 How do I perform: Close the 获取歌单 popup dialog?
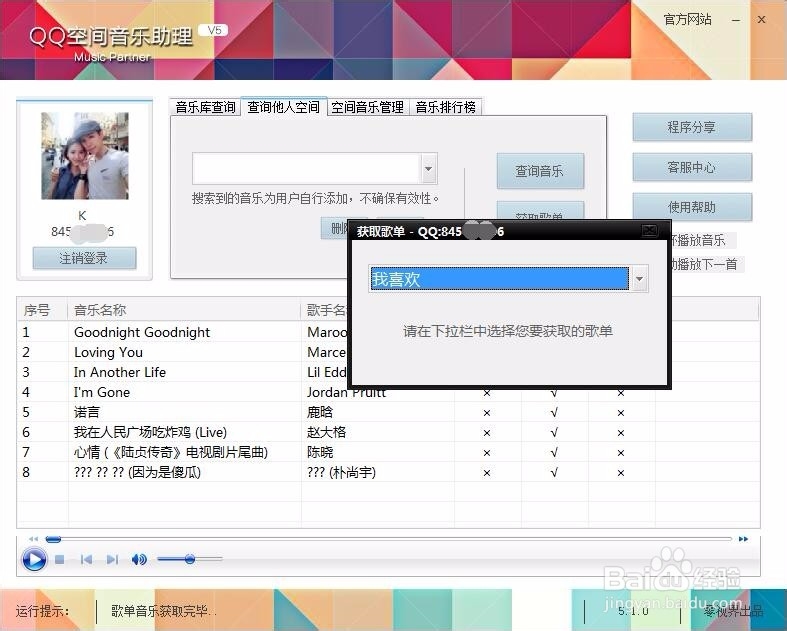[649, 230]
